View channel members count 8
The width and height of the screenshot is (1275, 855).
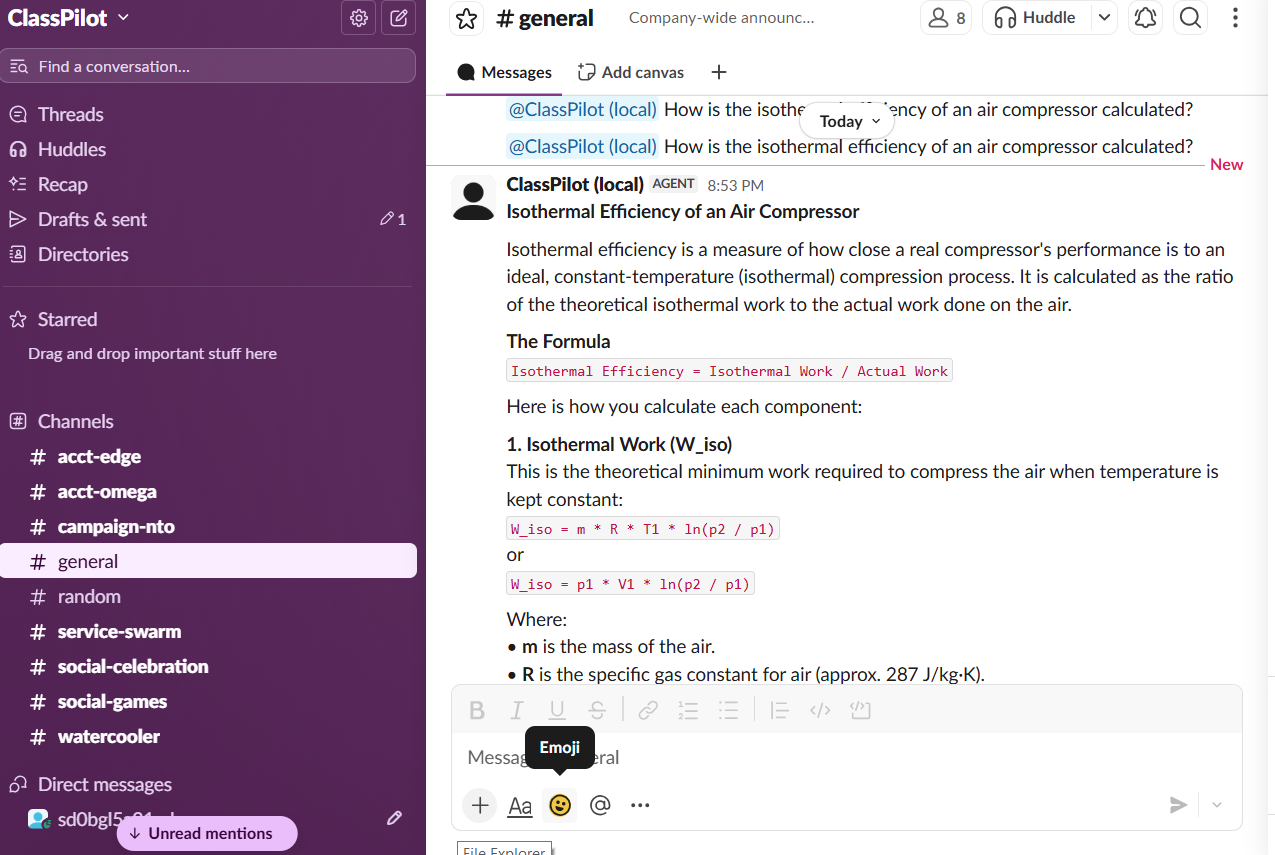[946, 18]
